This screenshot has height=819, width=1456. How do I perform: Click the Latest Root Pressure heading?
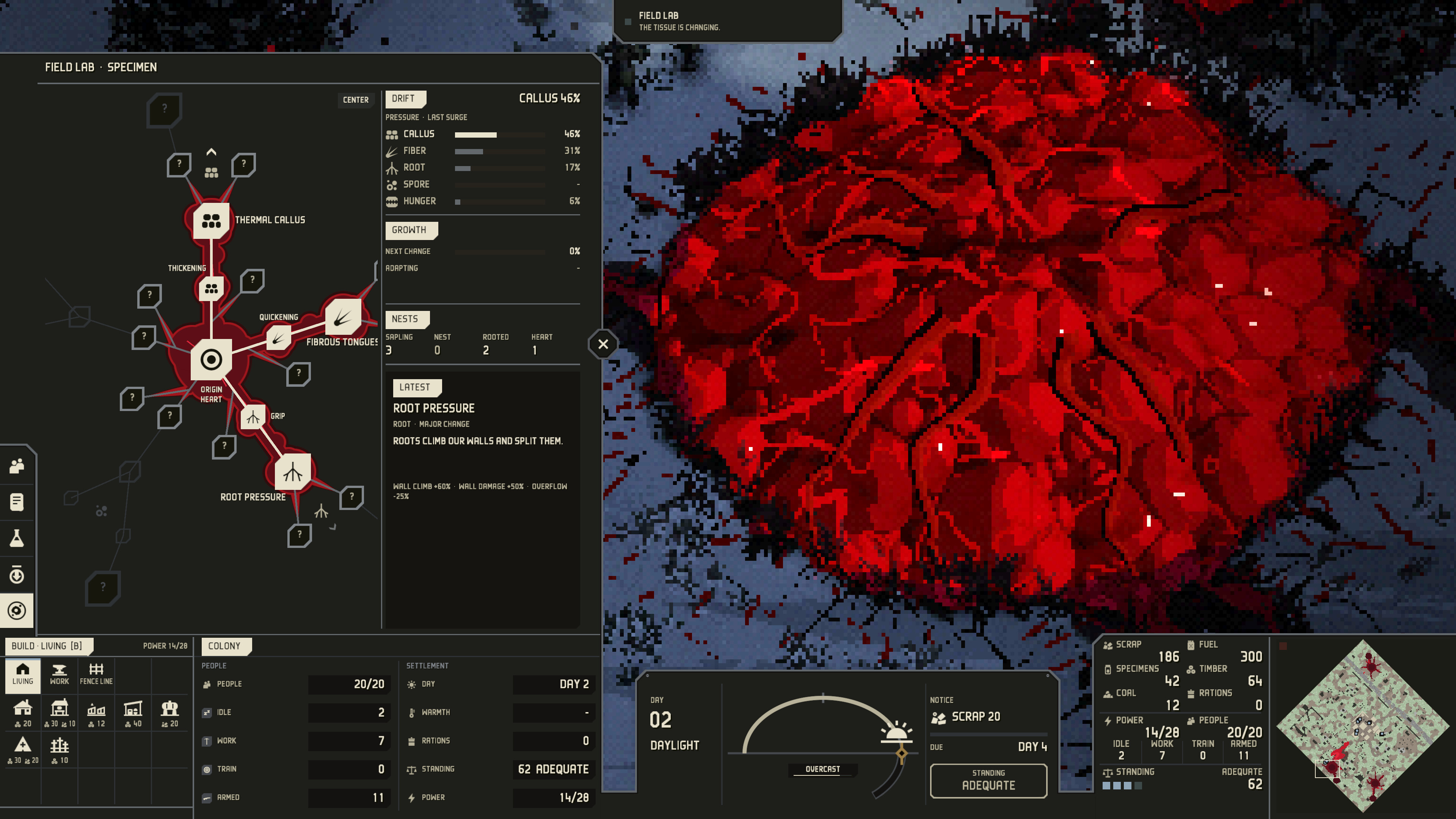433,408
